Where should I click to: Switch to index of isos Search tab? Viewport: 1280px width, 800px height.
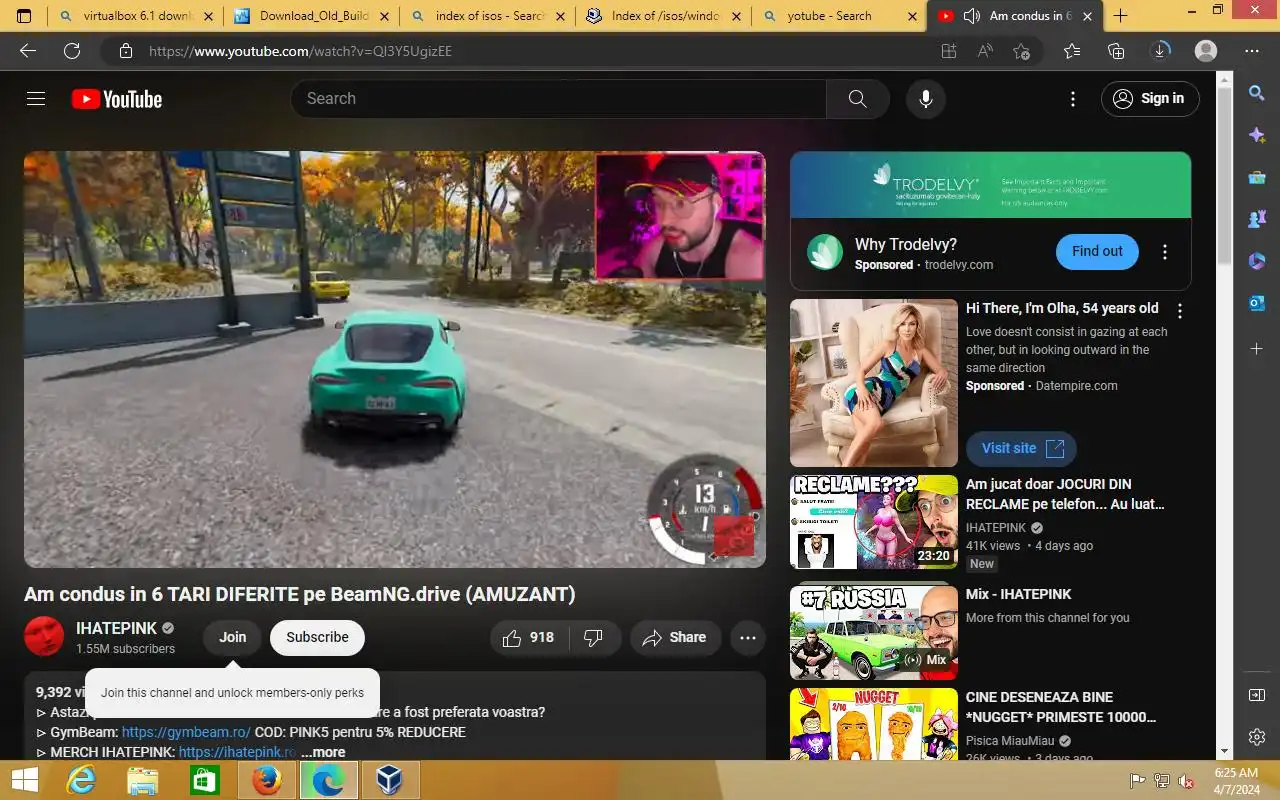click(x=488, y=16)
